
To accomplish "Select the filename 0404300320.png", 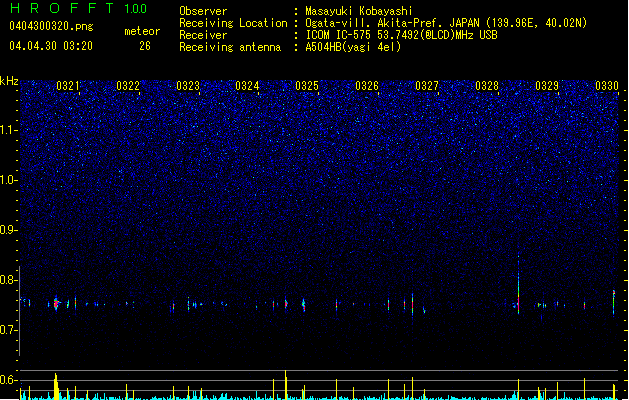I will pyautogui.click(x=51, y=26).
